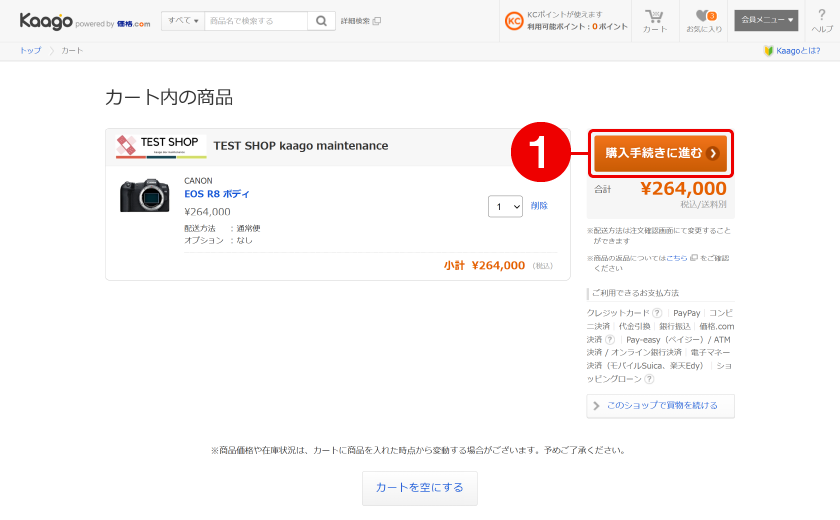Click the total ¥264,000 amount

[684, 189]
